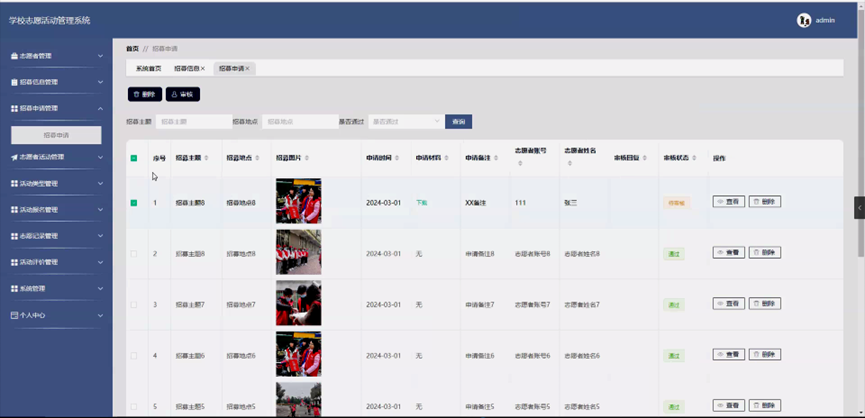Image resolution: width=865 pixels, height=418 pixels.
Task: Toggle the select-all checkbox in table header
Action: [x=134, y=158]
